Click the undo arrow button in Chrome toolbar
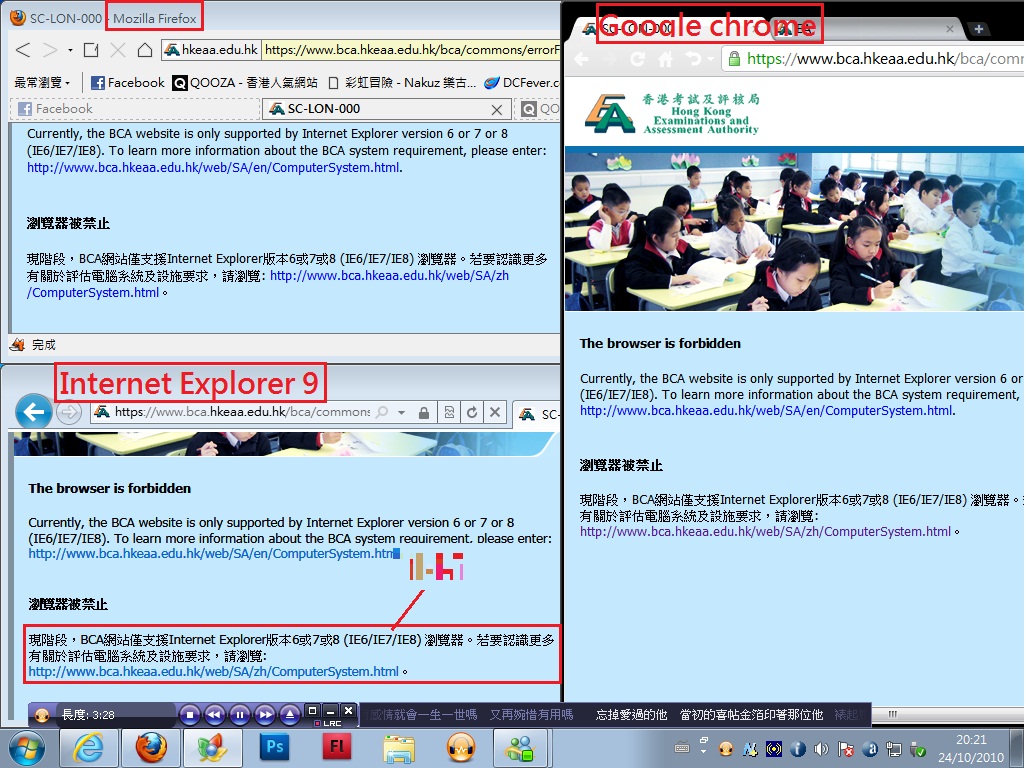 point(694,60)
